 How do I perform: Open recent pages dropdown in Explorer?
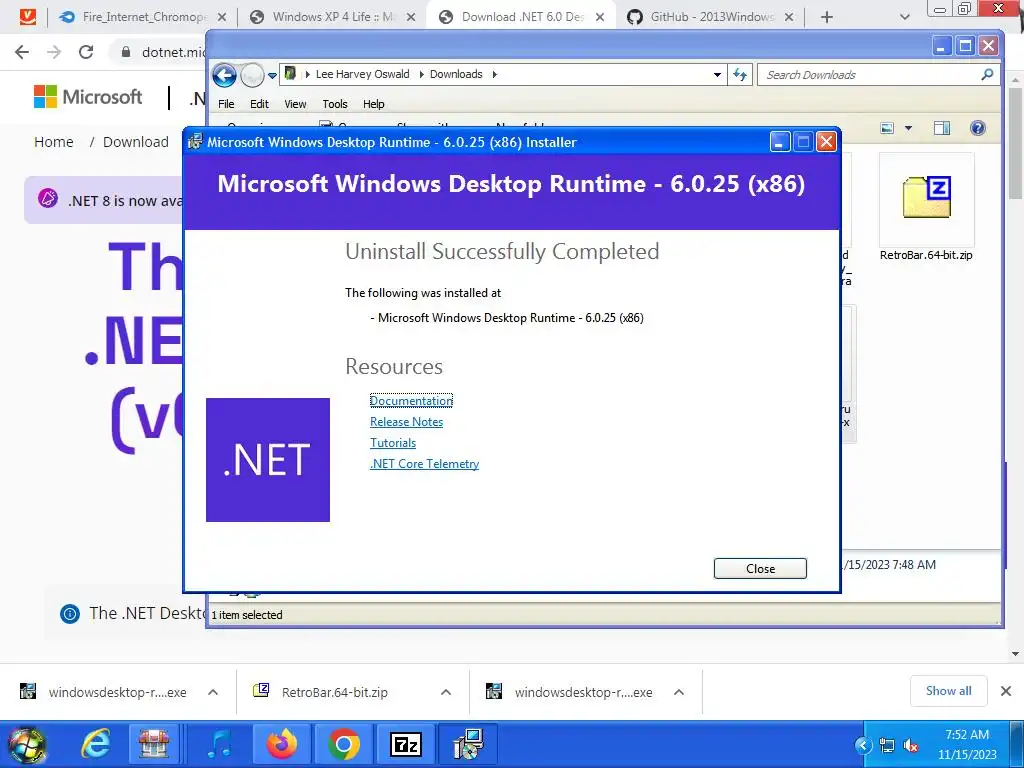click(x=272, y=76)
